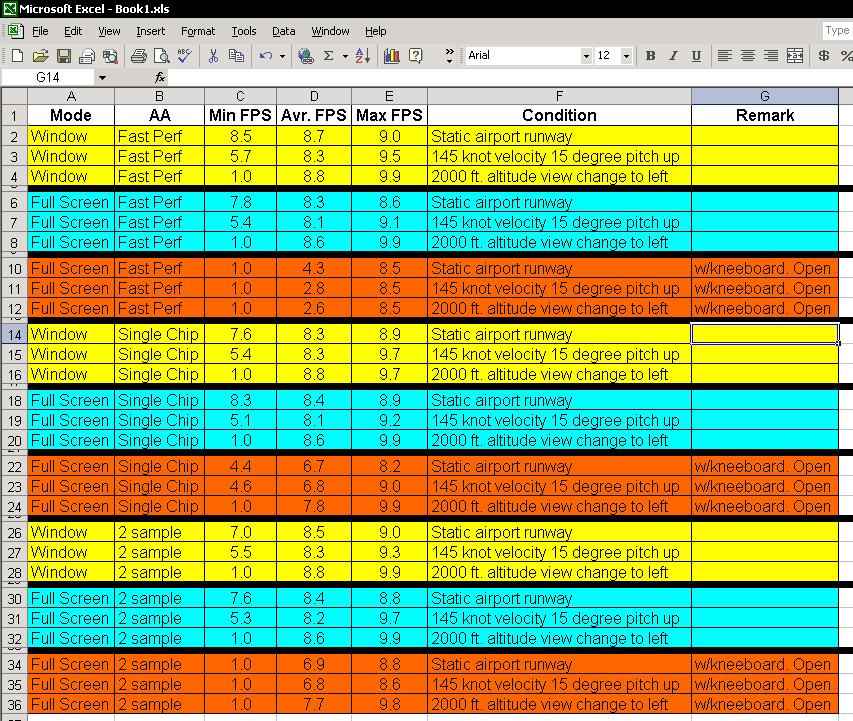Click the Name Box showing G14
The width and height of the screenshot is (853, 721).
tap(48, 77)
